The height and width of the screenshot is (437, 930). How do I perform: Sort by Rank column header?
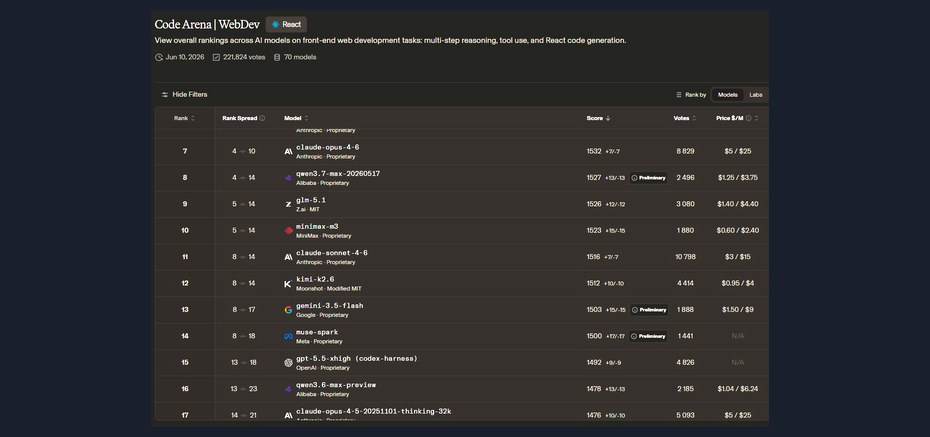[x=184, y=118]
